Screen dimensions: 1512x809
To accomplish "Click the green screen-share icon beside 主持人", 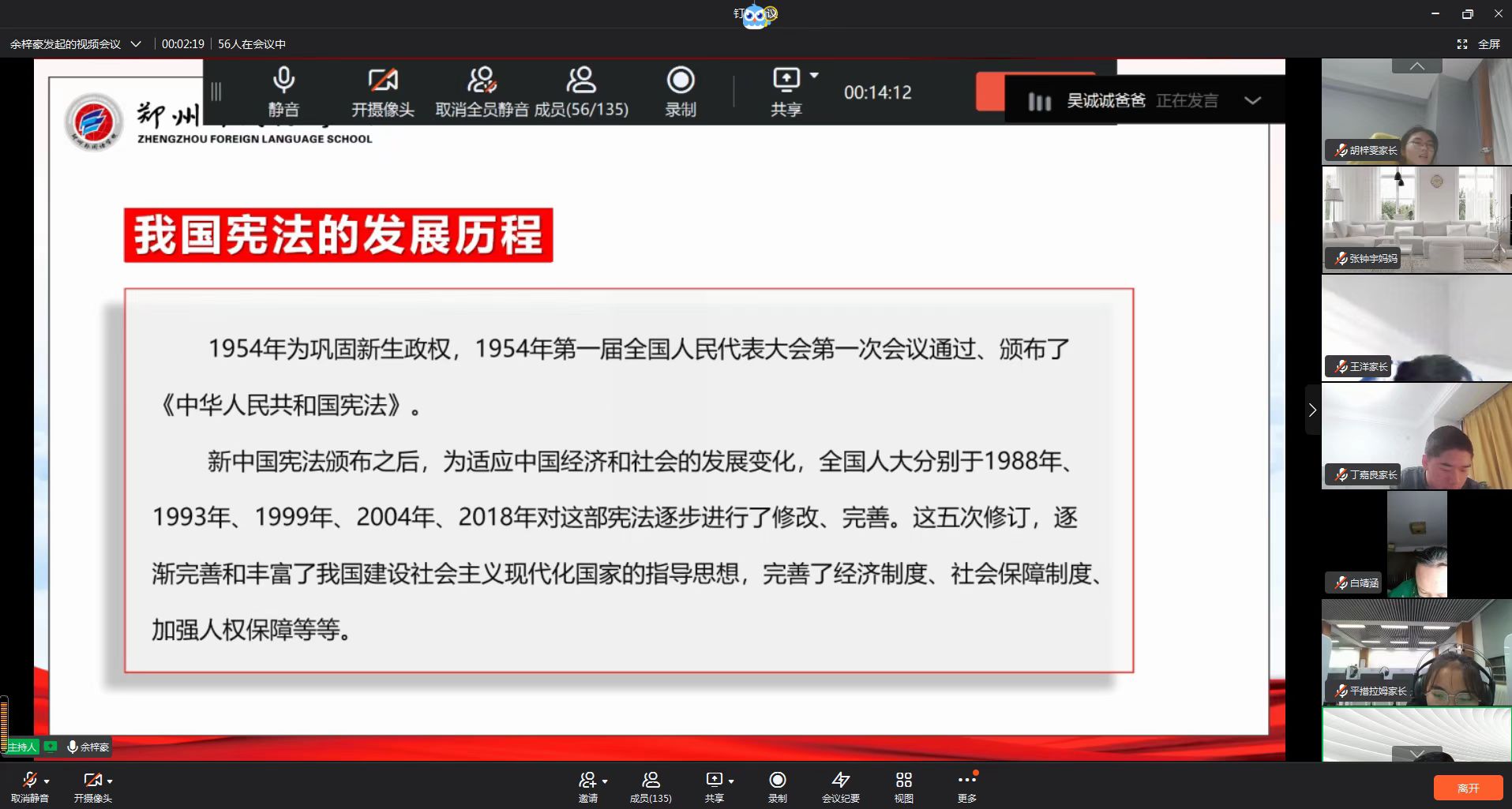I will click(x=51, y=747).
